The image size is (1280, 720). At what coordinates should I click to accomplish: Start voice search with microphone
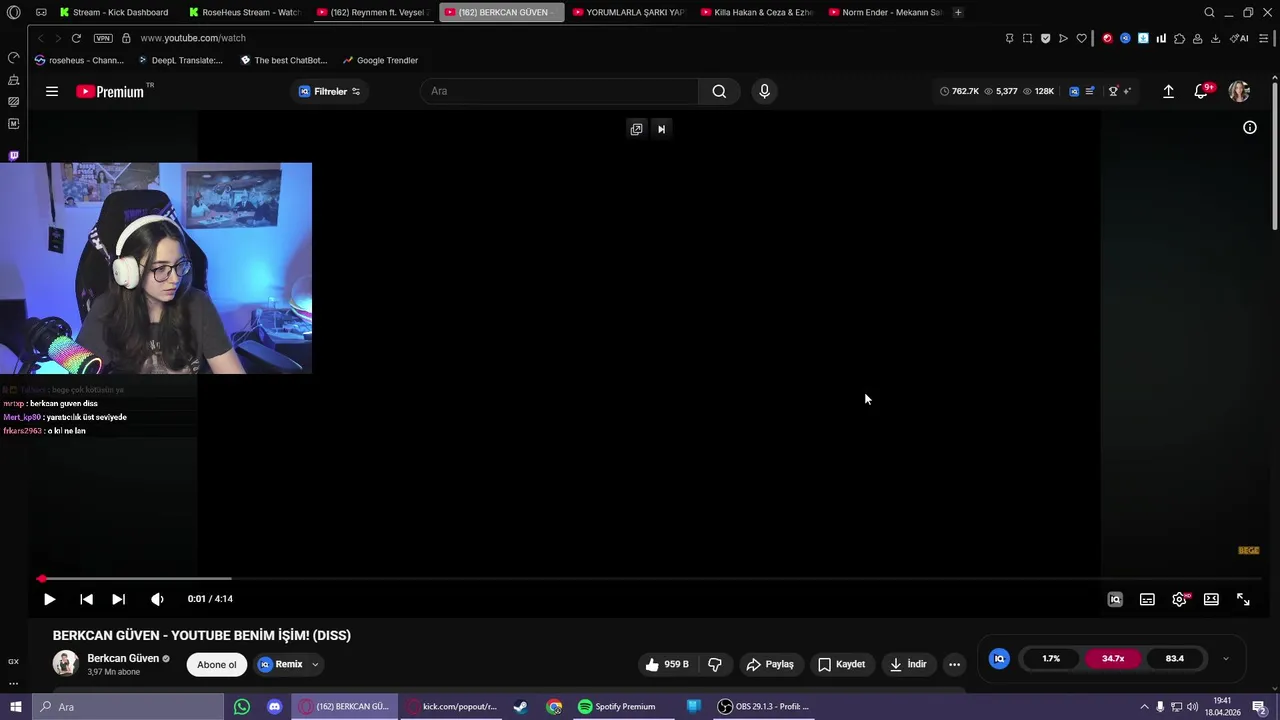[764, 91]
